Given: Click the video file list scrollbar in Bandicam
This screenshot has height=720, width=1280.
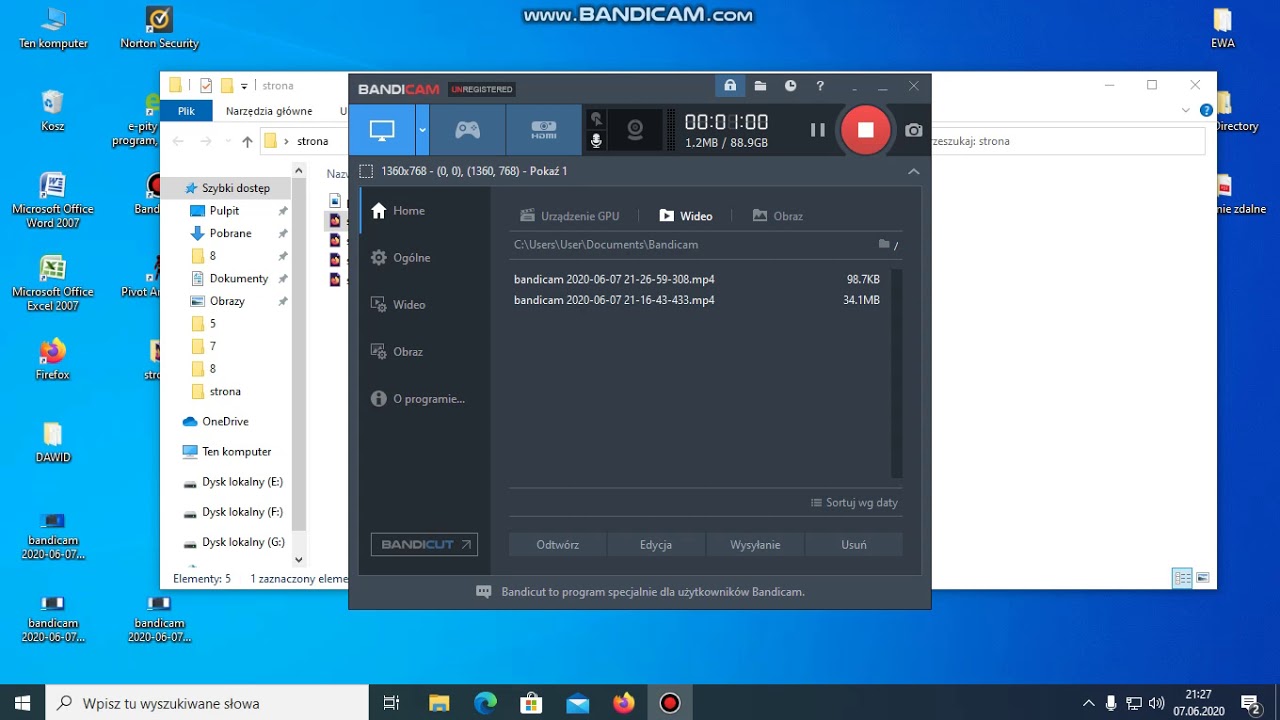Looking at the screenshot, I should [x=897, y=373].
